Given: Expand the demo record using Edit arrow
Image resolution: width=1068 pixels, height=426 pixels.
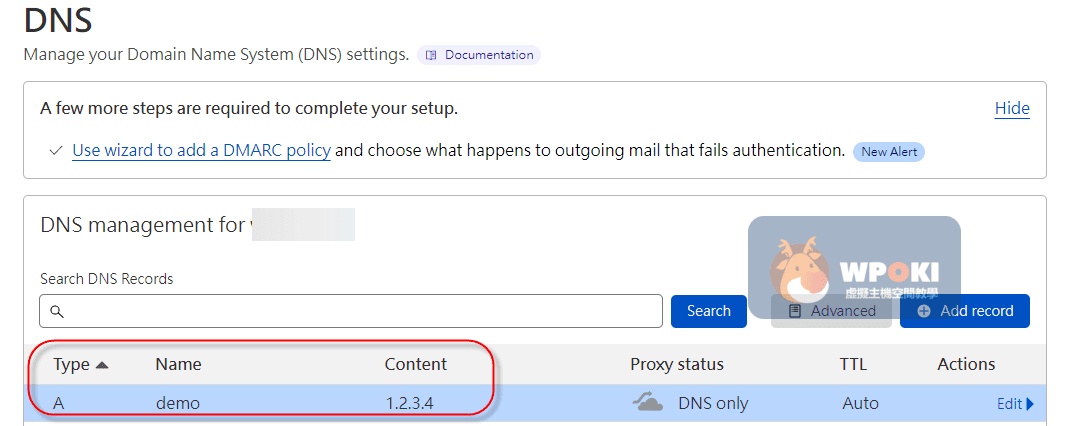Looking at the screenshot, I should click(1029, 404).
